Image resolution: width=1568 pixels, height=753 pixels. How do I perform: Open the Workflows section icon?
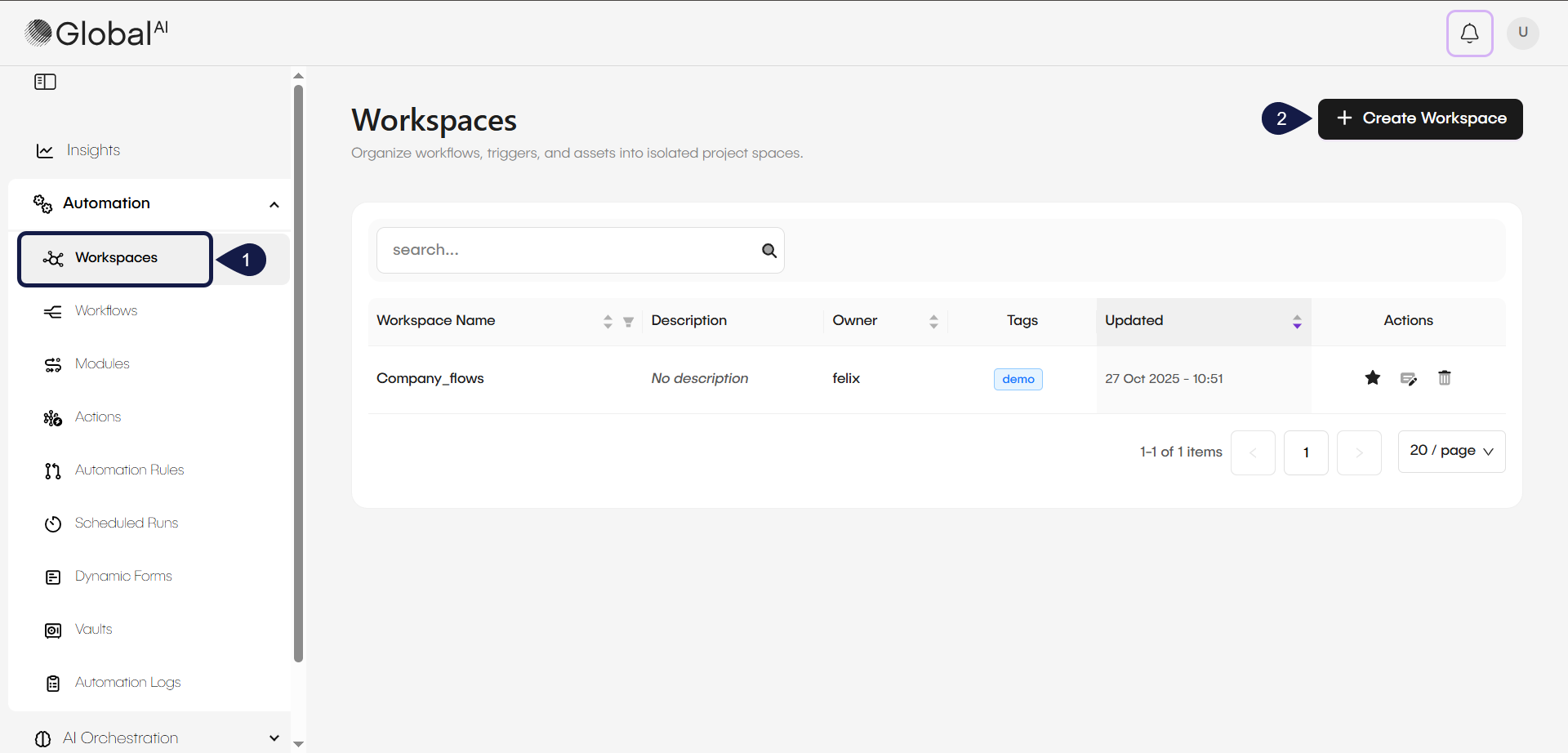[52, 311]
